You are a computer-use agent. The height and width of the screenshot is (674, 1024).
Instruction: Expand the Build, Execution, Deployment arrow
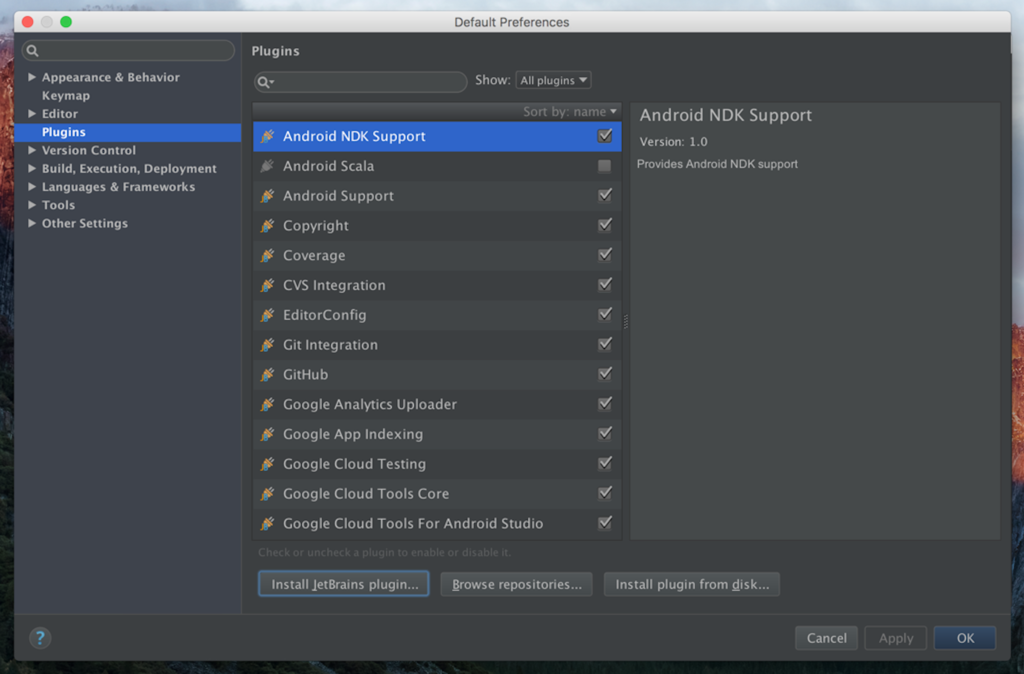31,168
